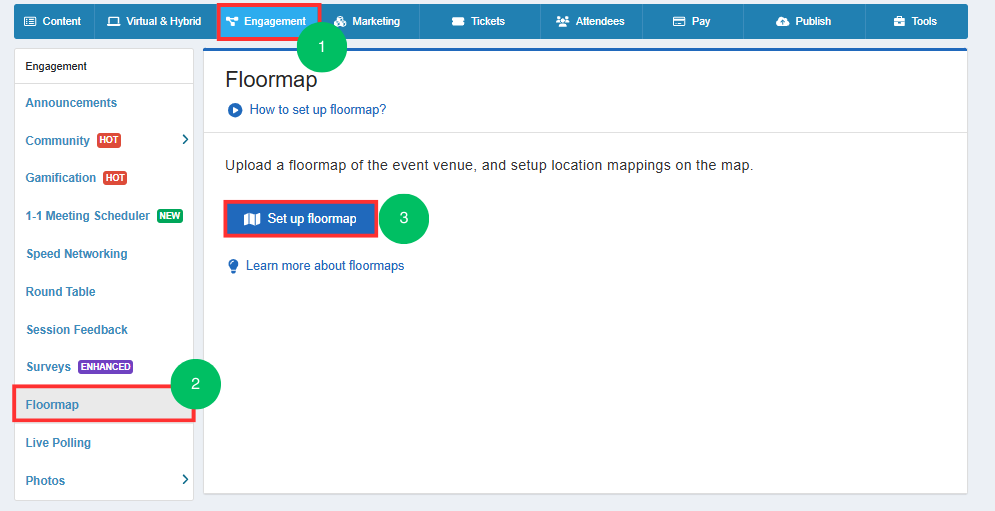Screen dimensions: 995x511
Task: Select Floormap in the sidebar
Action: click(x=103, y=404)
